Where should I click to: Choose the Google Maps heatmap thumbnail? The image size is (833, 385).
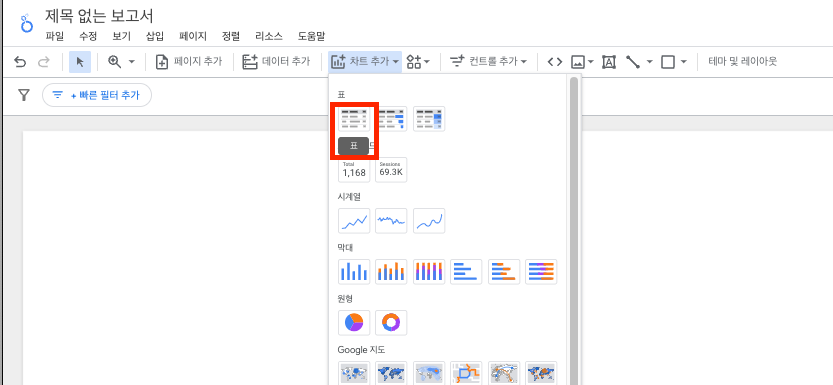point(429,373)
